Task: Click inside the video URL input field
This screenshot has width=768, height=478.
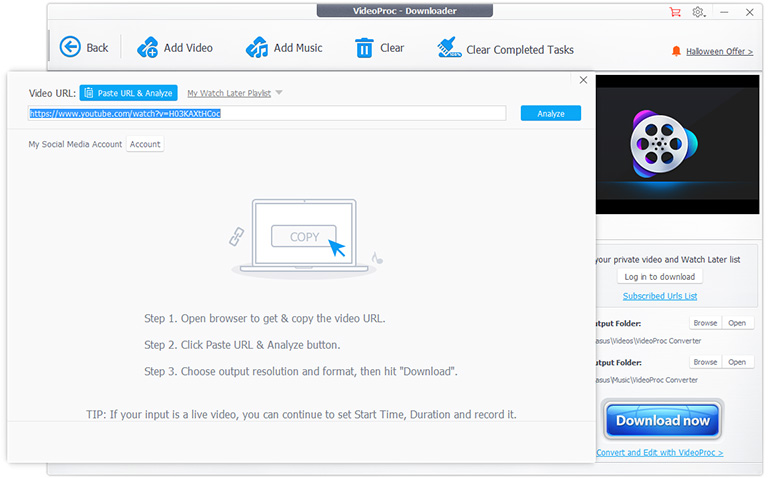Action: (x=267, y=113)
